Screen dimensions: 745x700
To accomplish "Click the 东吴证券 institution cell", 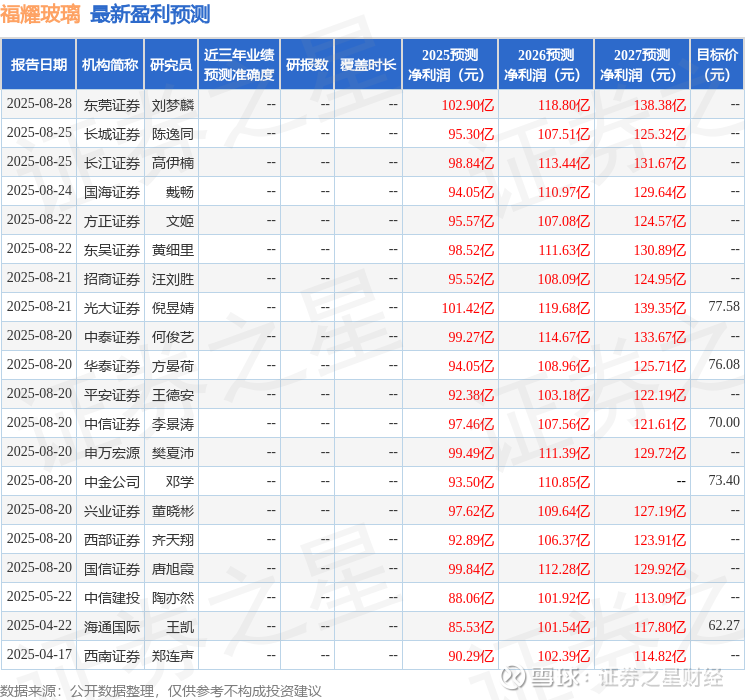I will point(112,250).
